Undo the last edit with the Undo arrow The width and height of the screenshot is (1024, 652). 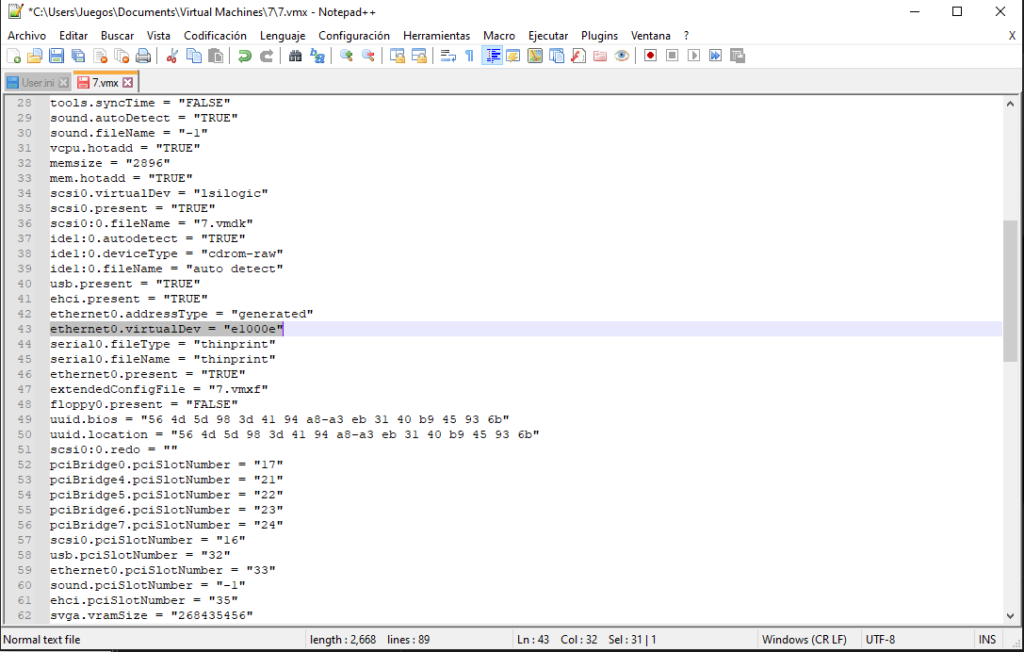coord(245,56)
